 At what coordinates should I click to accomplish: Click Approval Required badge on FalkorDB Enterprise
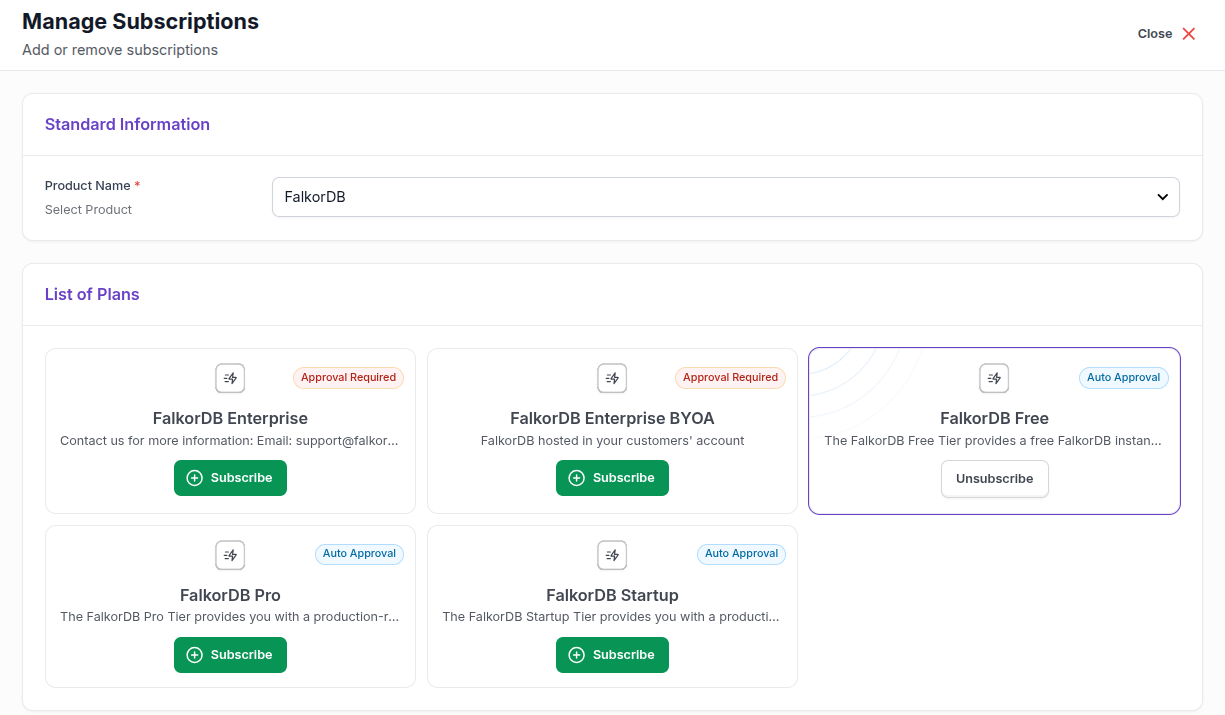click(x=348, y=378)
